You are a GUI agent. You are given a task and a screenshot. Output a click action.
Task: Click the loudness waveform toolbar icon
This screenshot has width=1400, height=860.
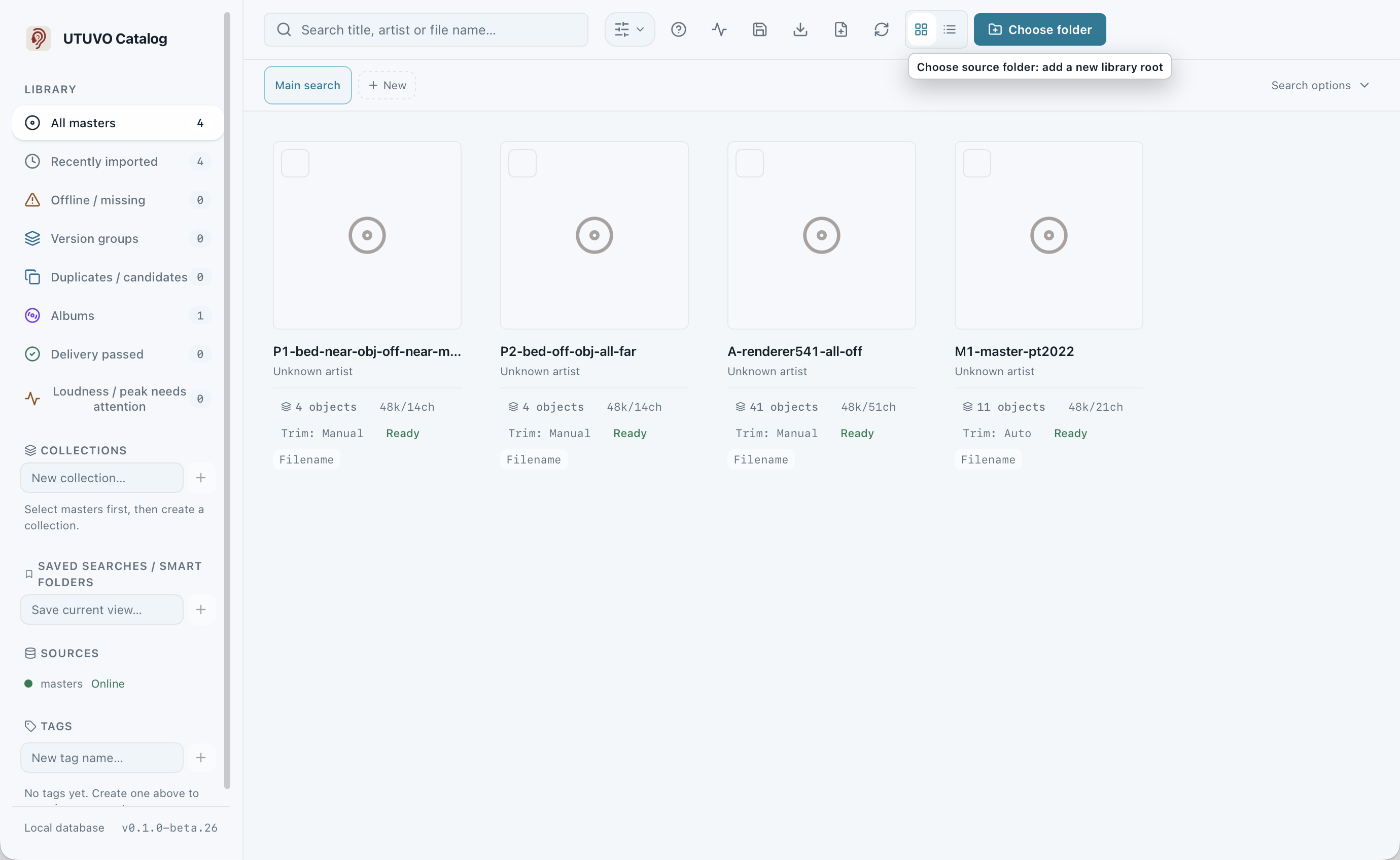click(719, 29)
